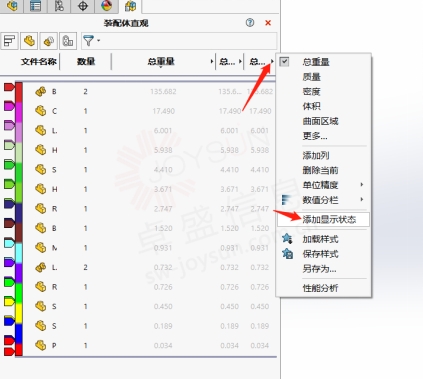Open the DisplayManager color-wheel tab
423x380 pixels.
[x=106, y=6]
